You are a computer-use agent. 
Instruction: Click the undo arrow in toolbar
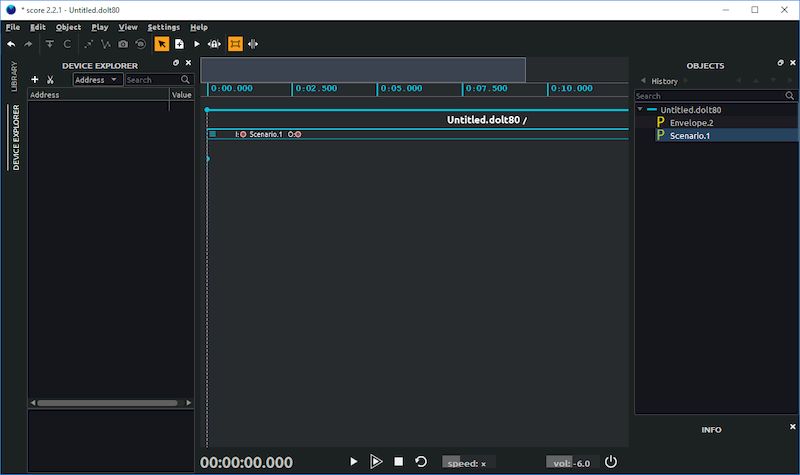11,44
